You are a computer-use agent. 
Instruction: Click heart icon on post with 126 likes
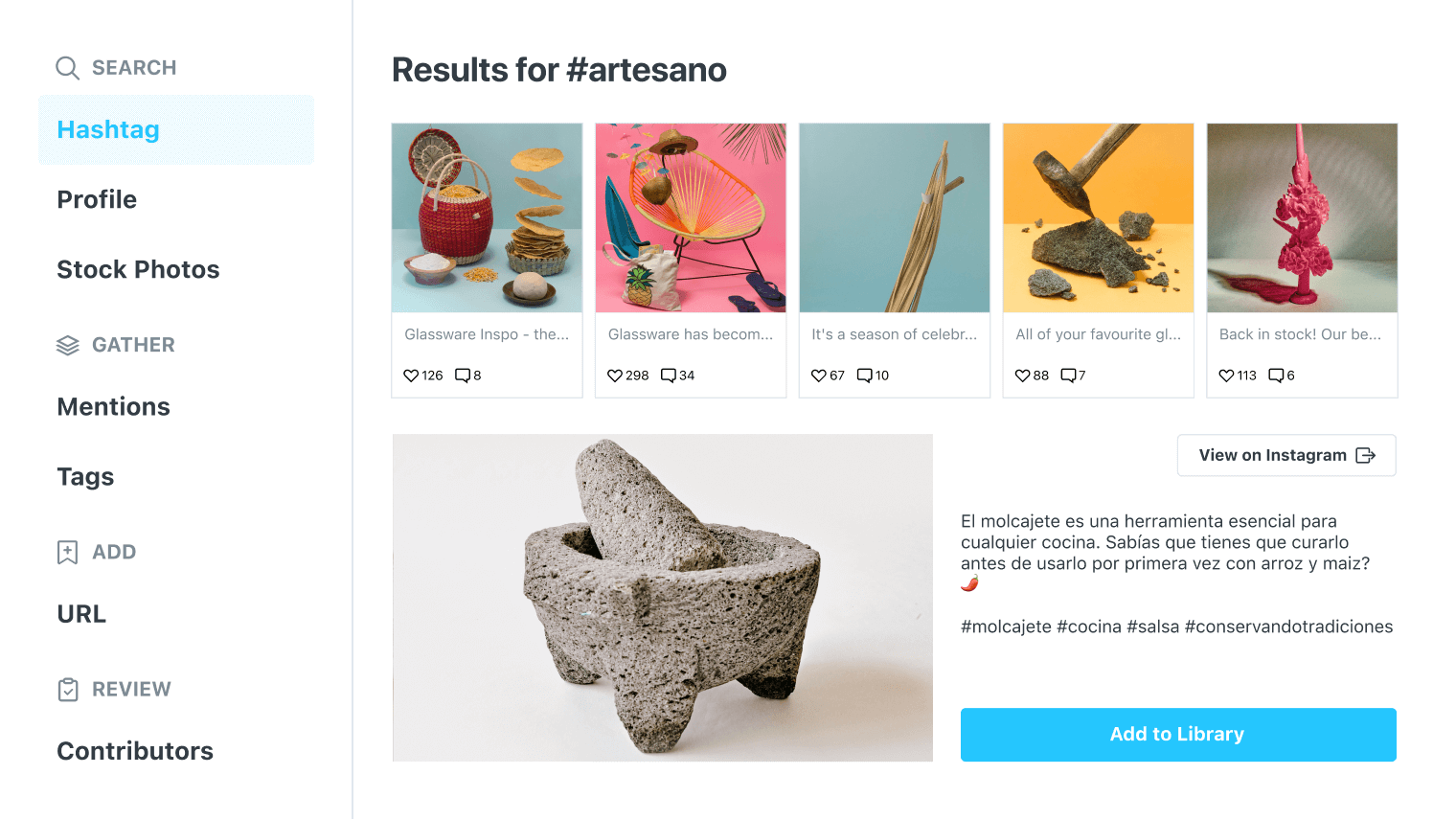(411, 376)
